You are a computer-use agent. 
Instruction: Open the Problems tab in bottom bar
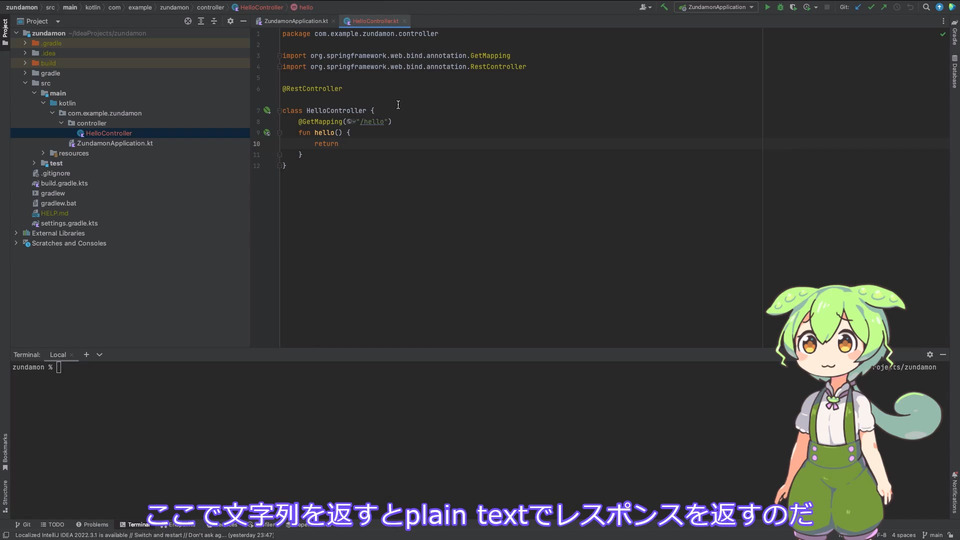click(x=91, y=524)
